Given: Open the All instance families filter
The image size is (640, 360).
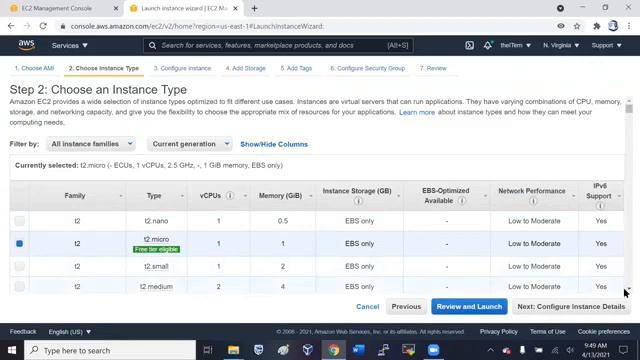Looking at the screenshot, I should 91,144.
